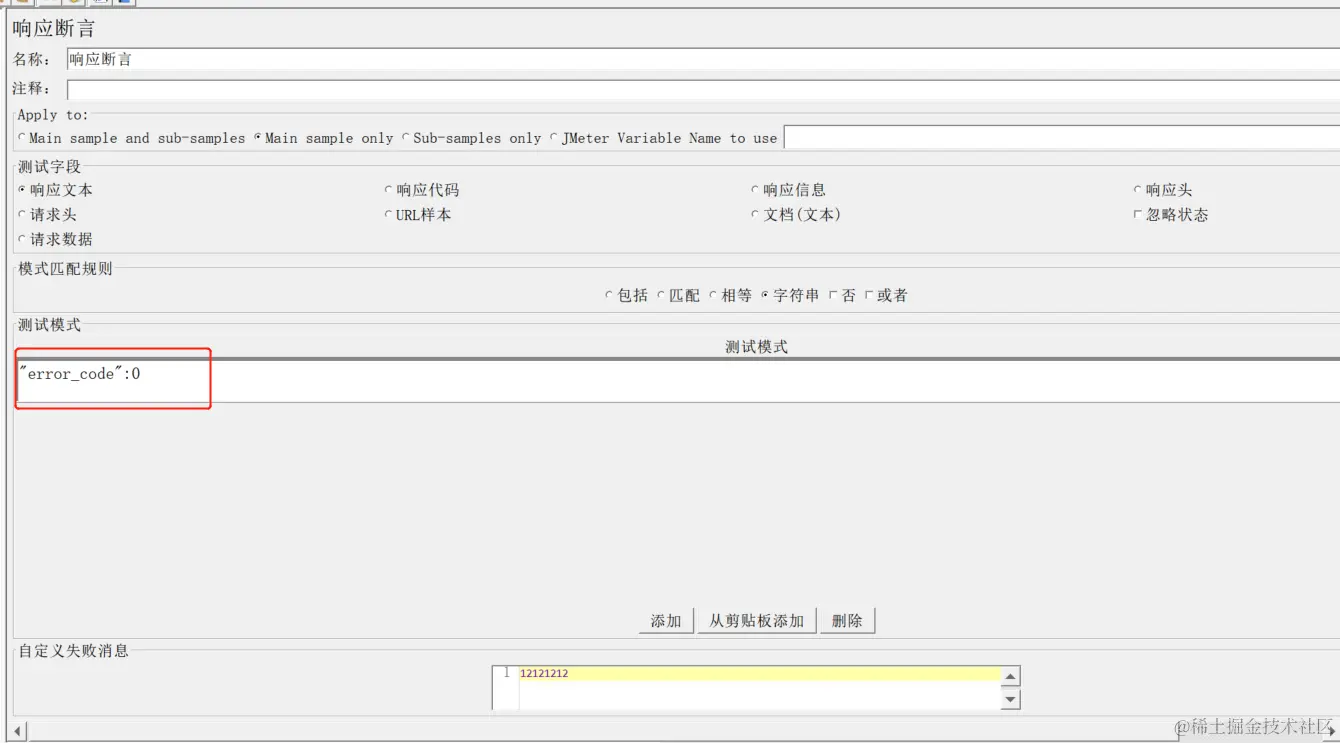Click the 从剪贴板添加 button
1340x743 pixels.
pyautogui.click(x=757, y=621)
